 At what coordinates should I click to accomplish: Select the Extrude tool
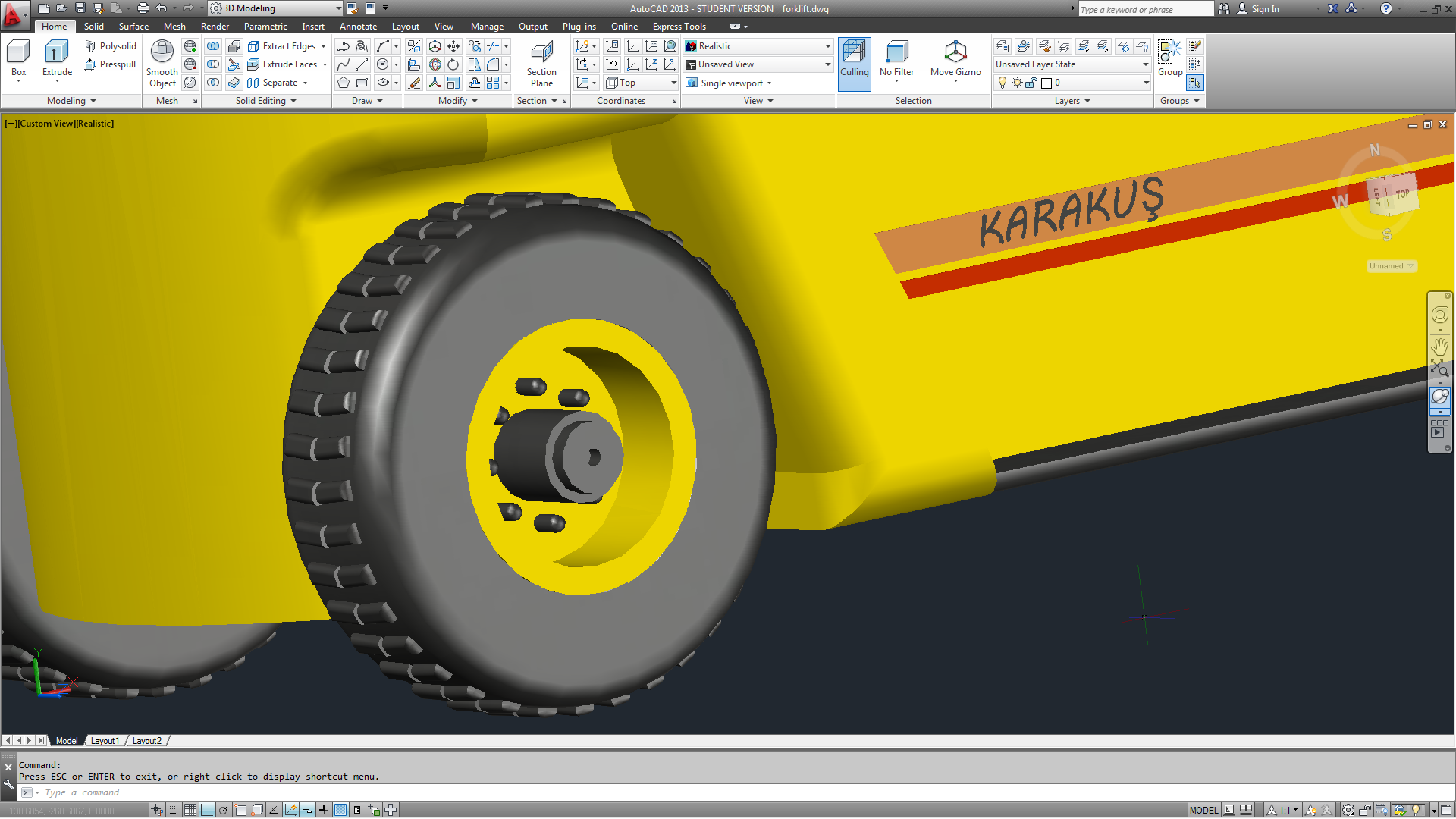click(x=57, y=61)
